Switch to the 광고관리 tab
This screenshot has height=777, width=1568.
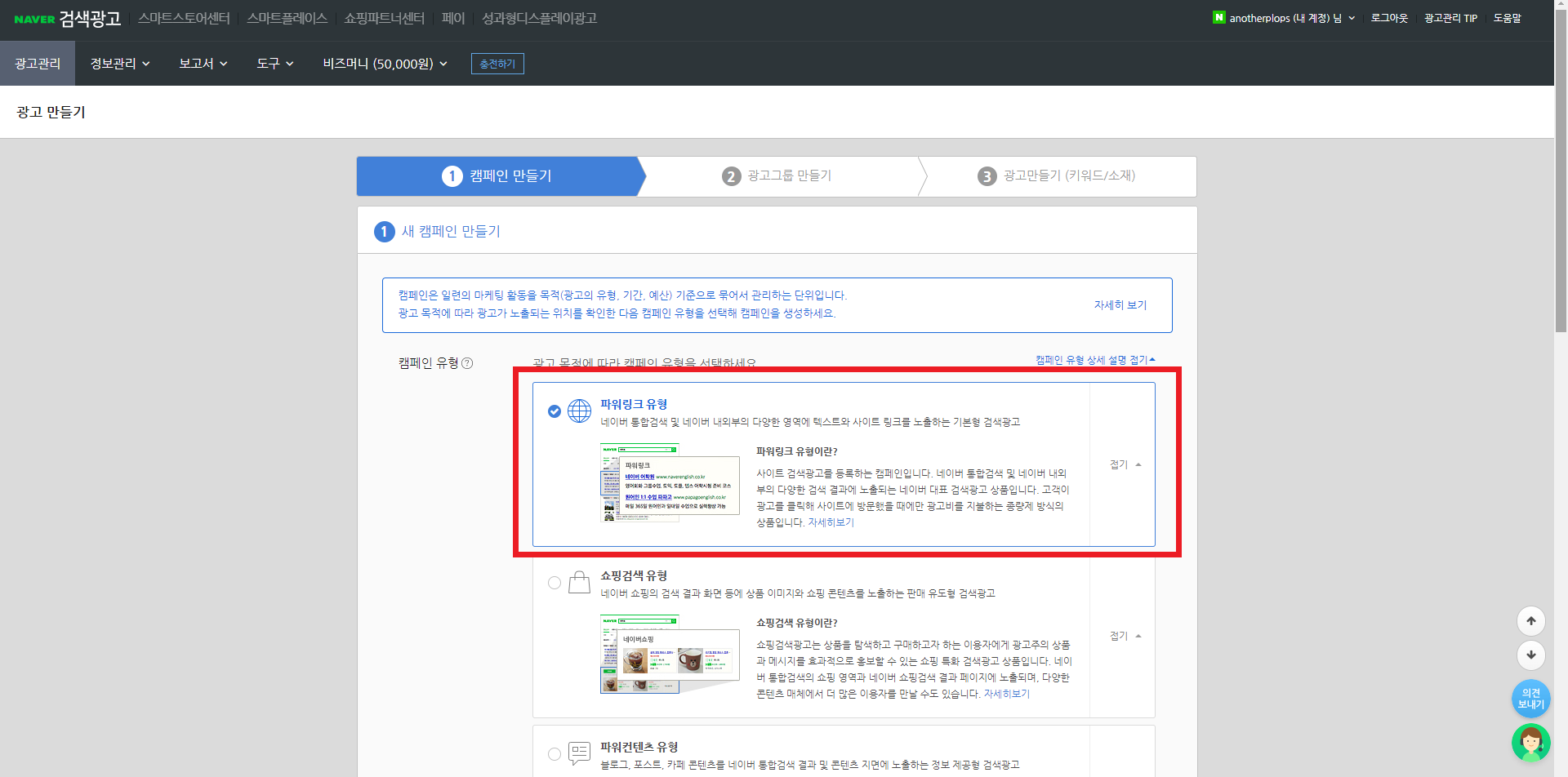coord(37,63)
